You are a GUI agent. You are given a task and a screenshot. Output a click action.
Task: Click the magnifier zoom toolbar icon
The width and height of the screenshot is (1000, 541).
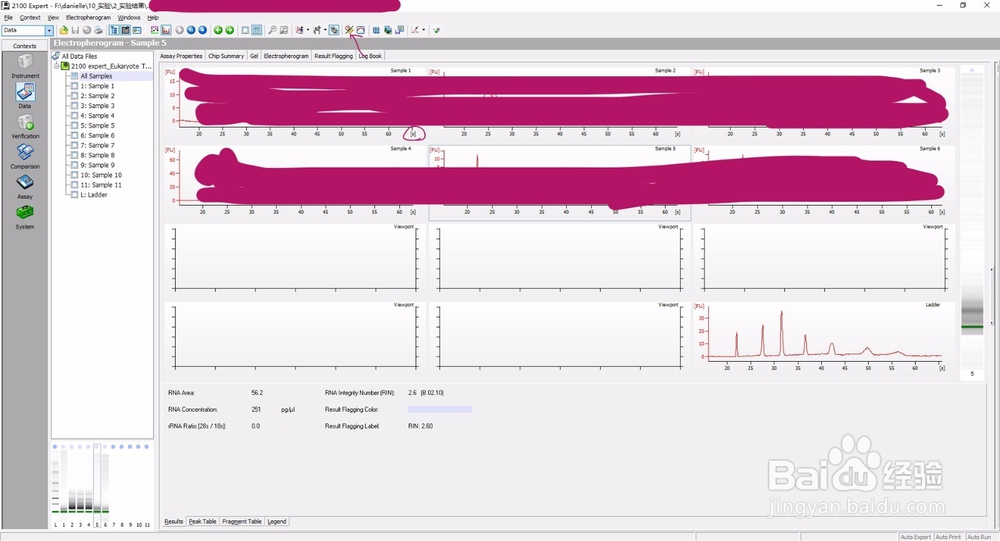coord(272,30)
